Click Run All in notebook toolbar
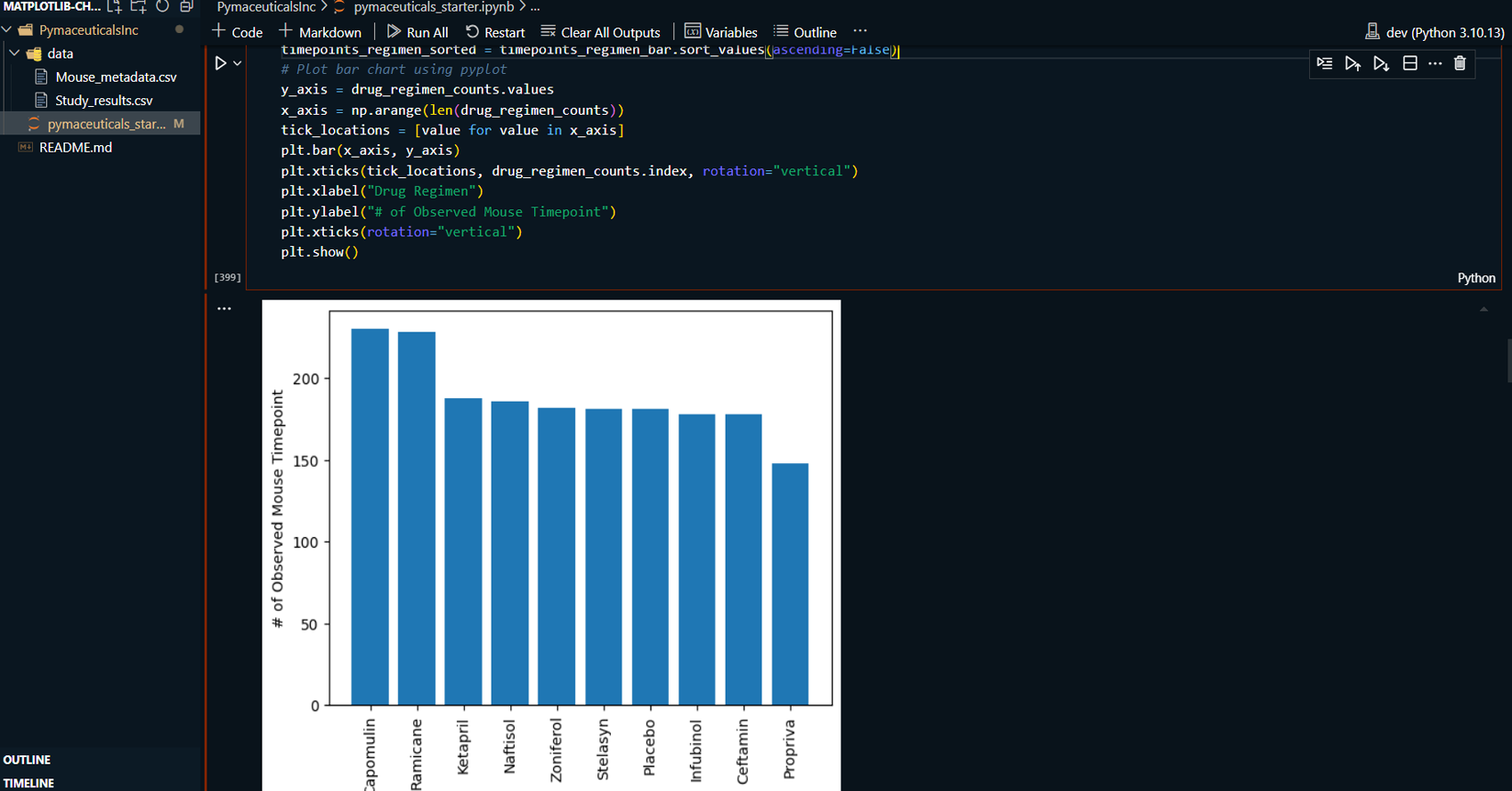 click(418, 32)
